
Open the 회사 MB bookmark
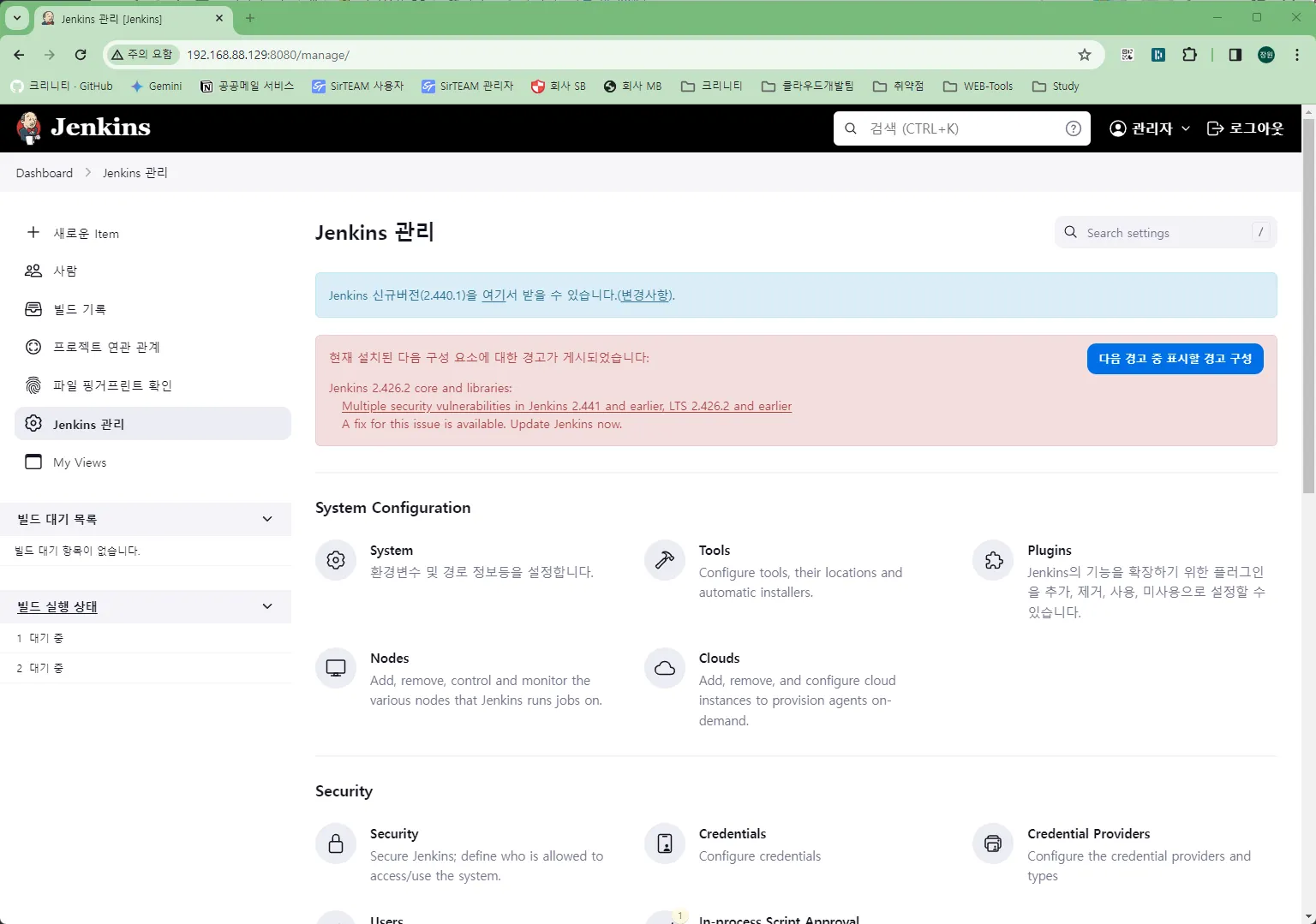pos(632,86)
